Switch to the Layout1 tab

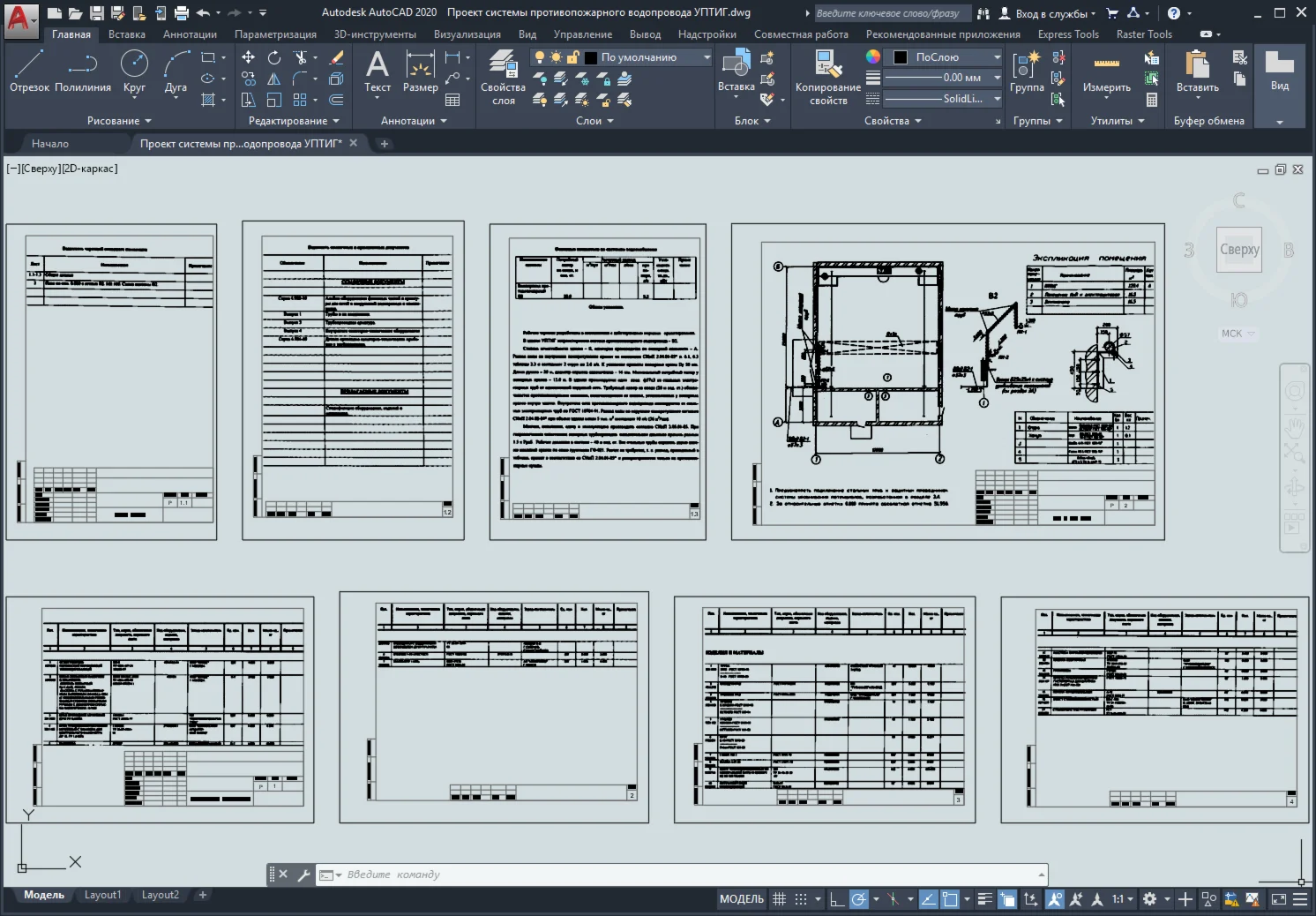click(x=102, y=895)
